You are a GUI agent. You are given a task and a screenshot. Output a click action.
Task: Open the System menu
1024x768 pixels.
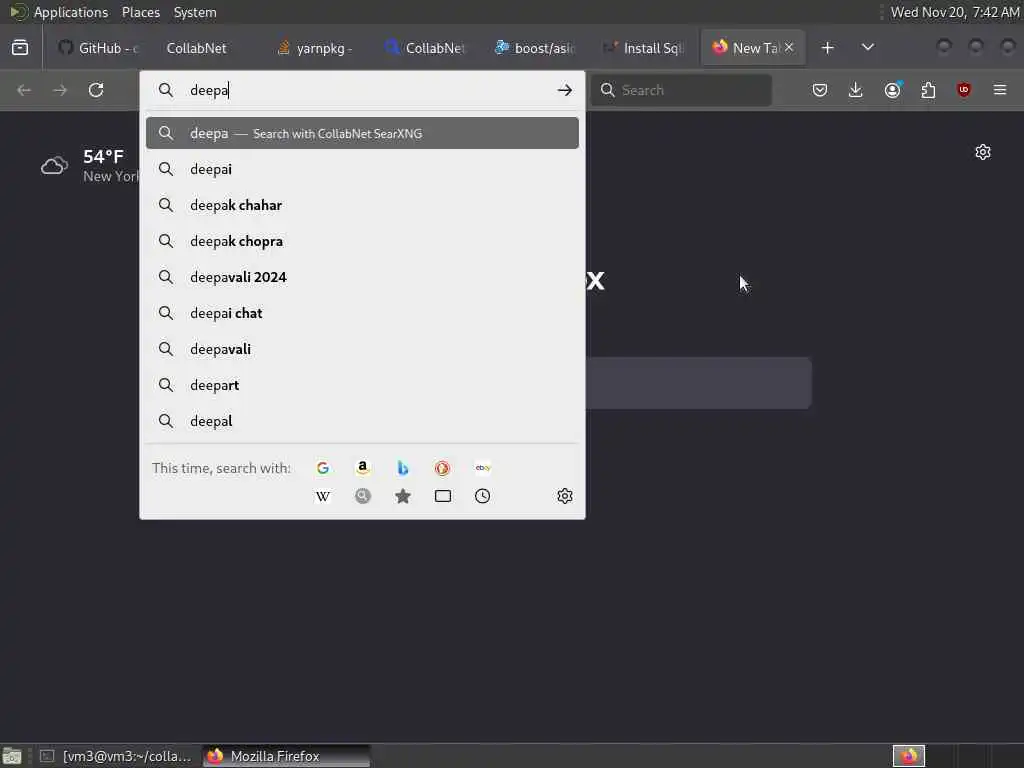[195, 12]
